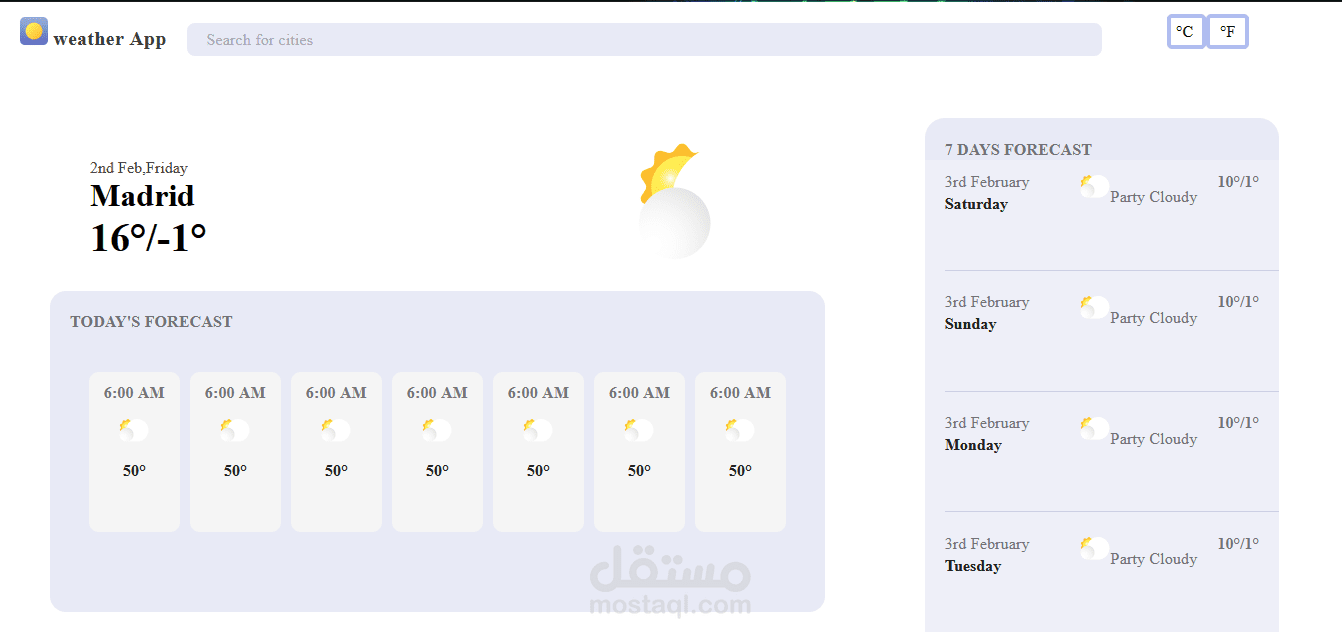This screenshot has width=1342, height=632.
Task: Click the weather icon in the fourth 6:00 AM card
Action: [x=437, y=429]
